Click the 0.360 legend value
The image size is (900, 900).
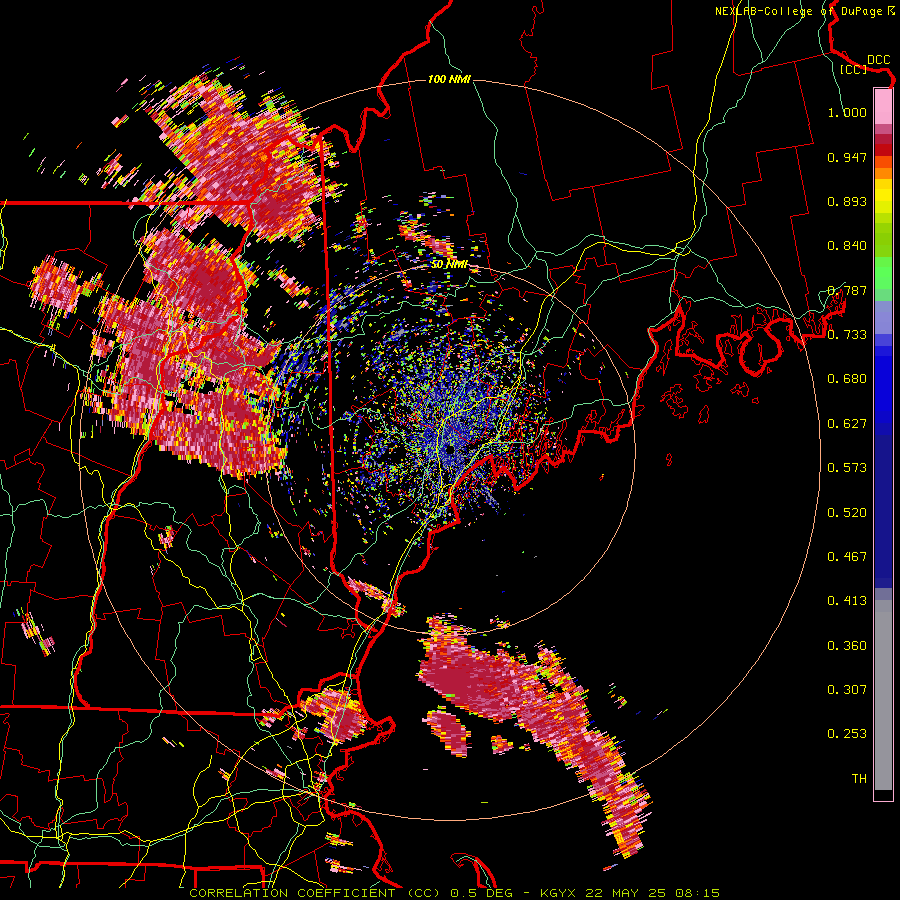click(x=847, y=646)
